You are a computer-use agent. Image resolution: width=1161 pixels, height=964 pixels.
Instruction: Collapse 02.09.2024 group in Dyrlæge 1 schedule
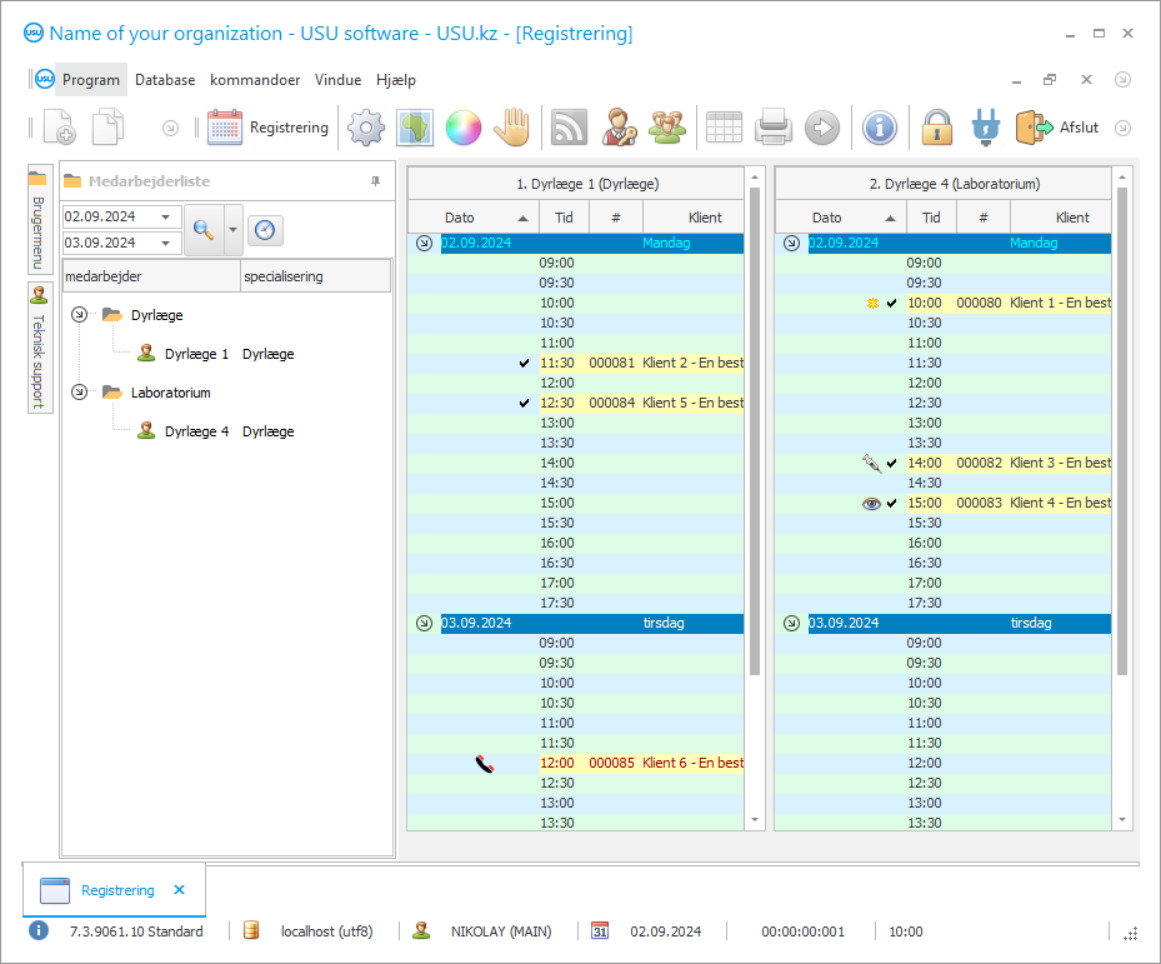coord(424,243)
